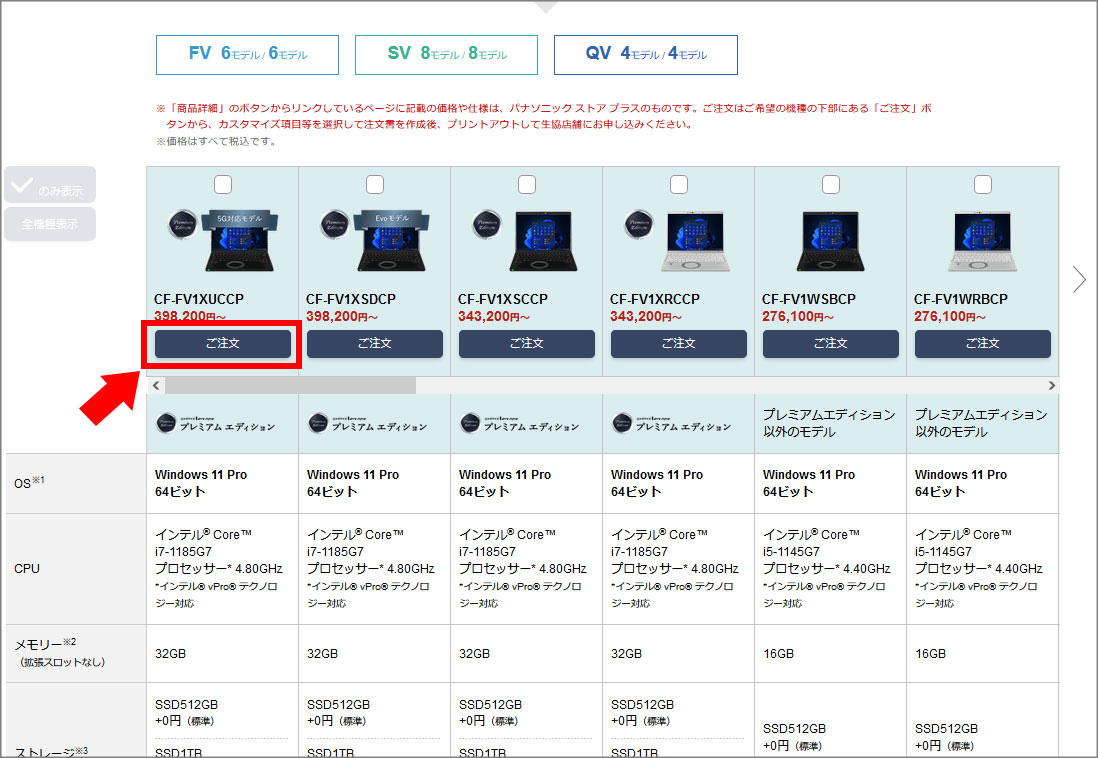Image resolution: width=1098 pixels, height=758 pixels.
Task: Tick the checkbox for CF-FV1WRBCP
Action: tap(982, 184)
